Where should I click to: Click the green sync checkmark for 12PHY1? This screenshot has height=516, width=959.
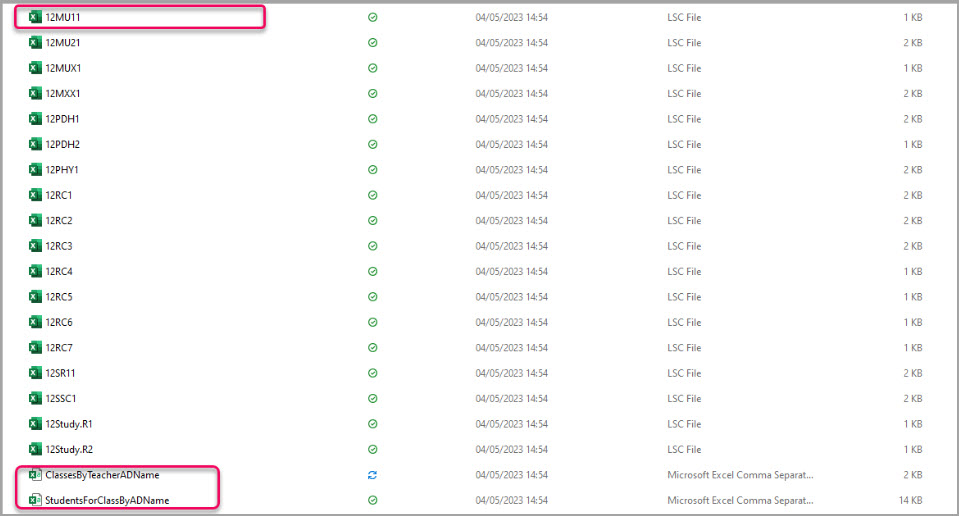coord(372,169)
